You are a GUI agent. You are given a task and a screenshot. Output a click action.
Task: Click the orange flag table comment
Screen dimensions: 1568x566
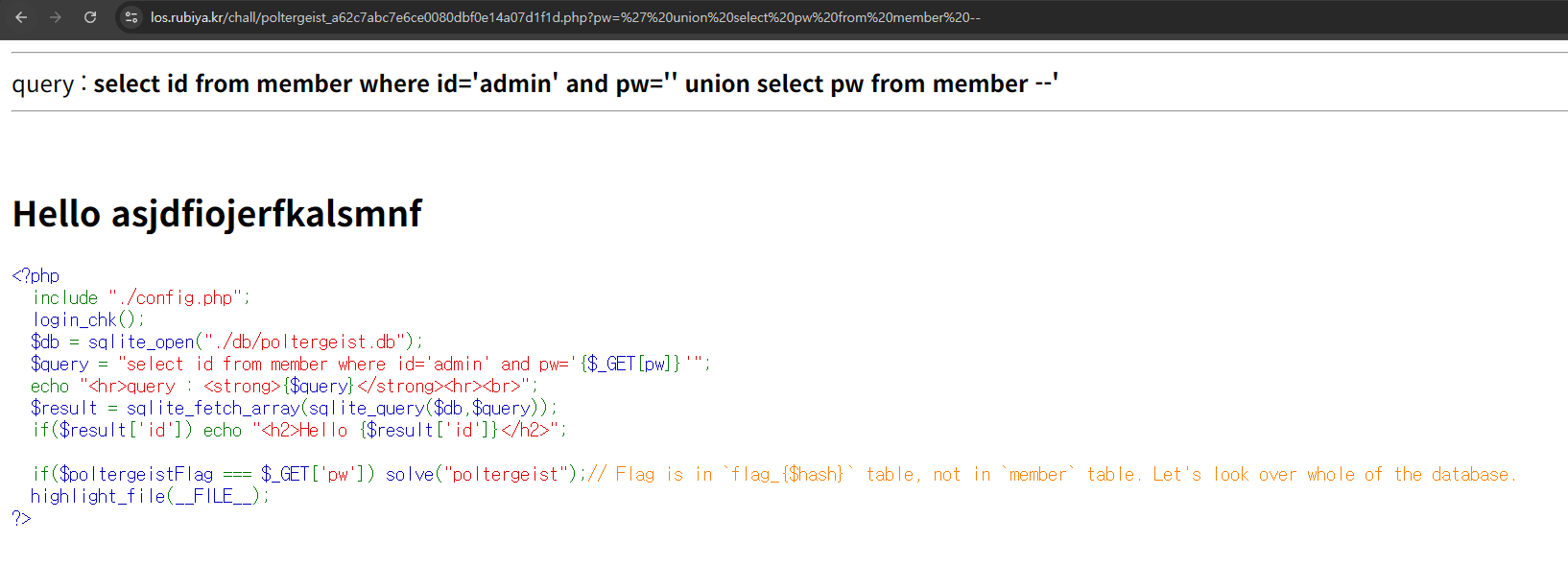pos(1056,475)
